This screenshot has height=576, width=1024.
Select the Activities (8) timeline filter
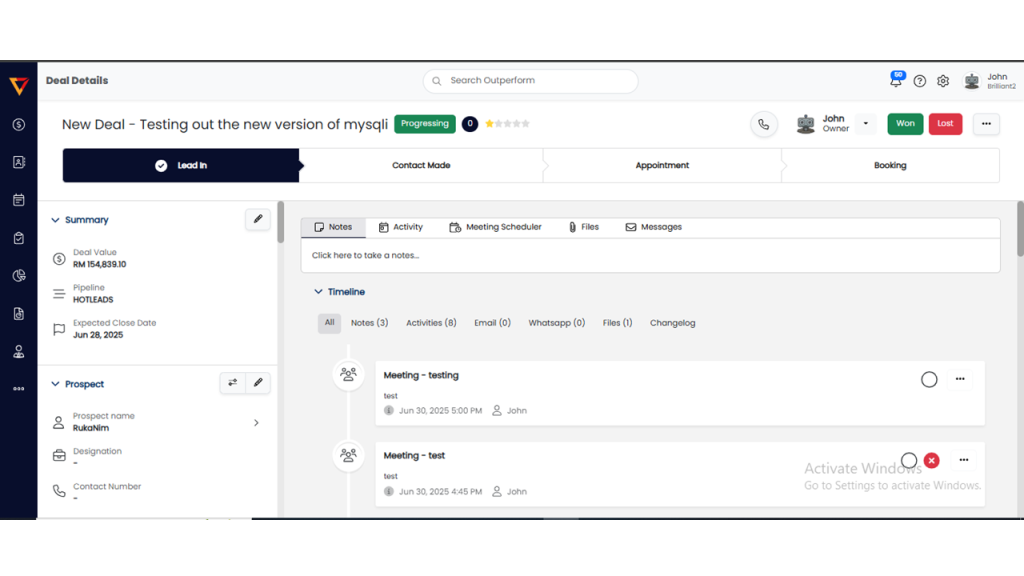click(431, 323)
